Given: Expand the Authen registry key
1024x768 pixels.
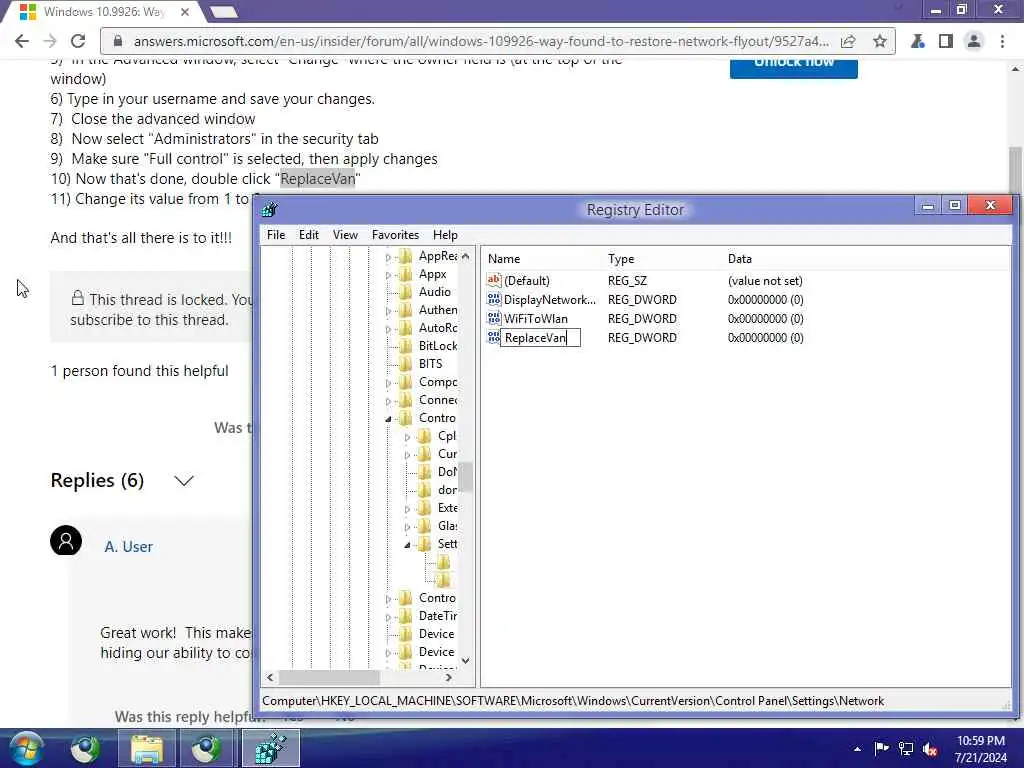Looking at the screenshot, I should click(388, 311).
